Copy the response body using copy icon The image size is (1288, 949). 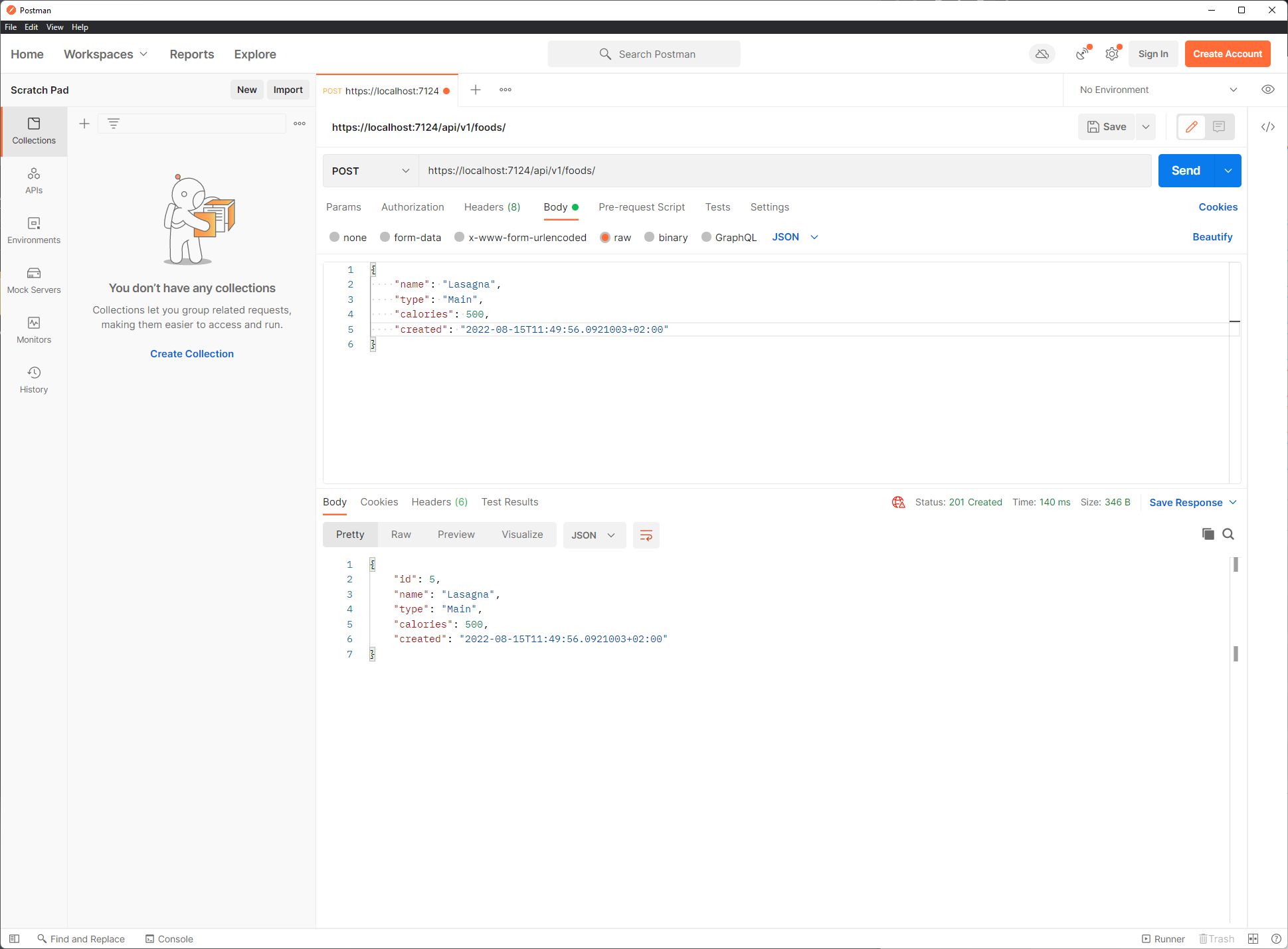pyautogui.click(x=1208, y=534)
